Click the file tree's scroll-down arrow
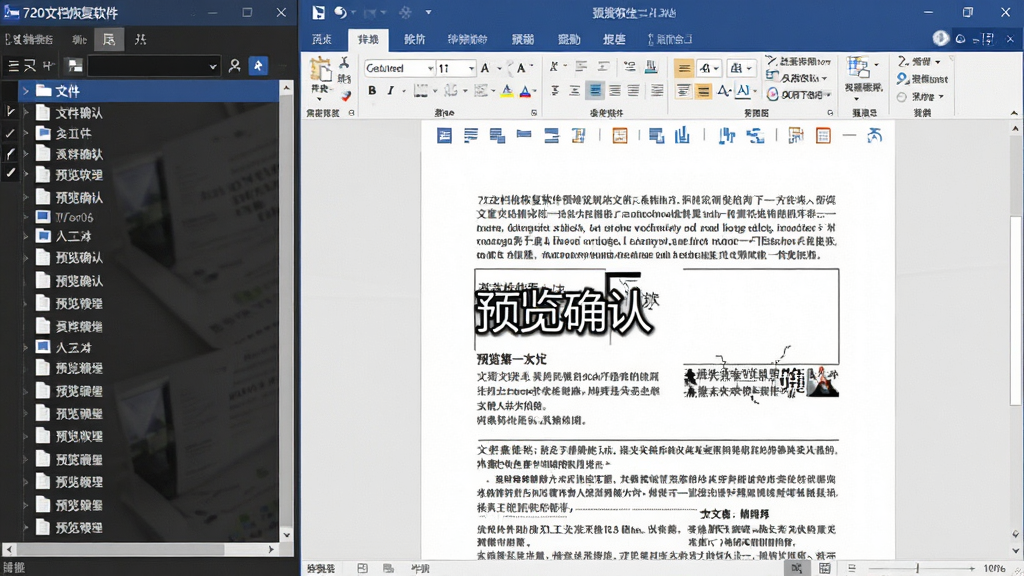The image size is (1024, 576). click(x=286, y=535)
